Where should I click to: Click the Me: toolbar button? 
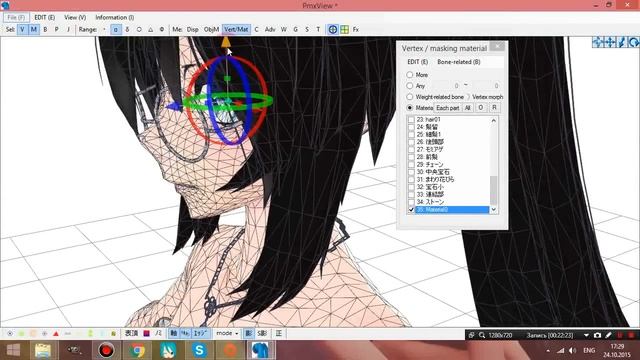177,29
